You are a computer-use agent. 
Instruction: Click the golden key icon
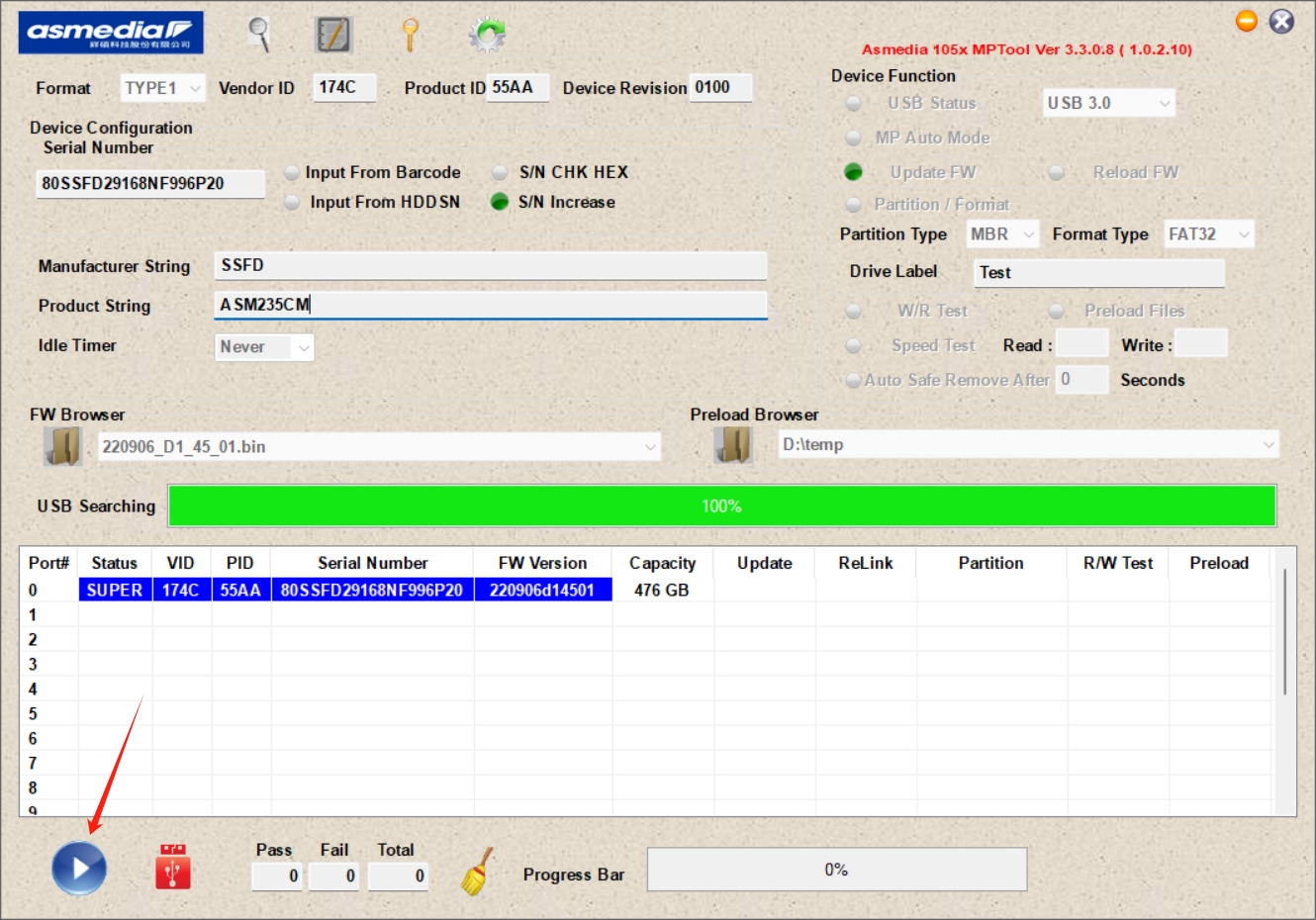(410, 35)
